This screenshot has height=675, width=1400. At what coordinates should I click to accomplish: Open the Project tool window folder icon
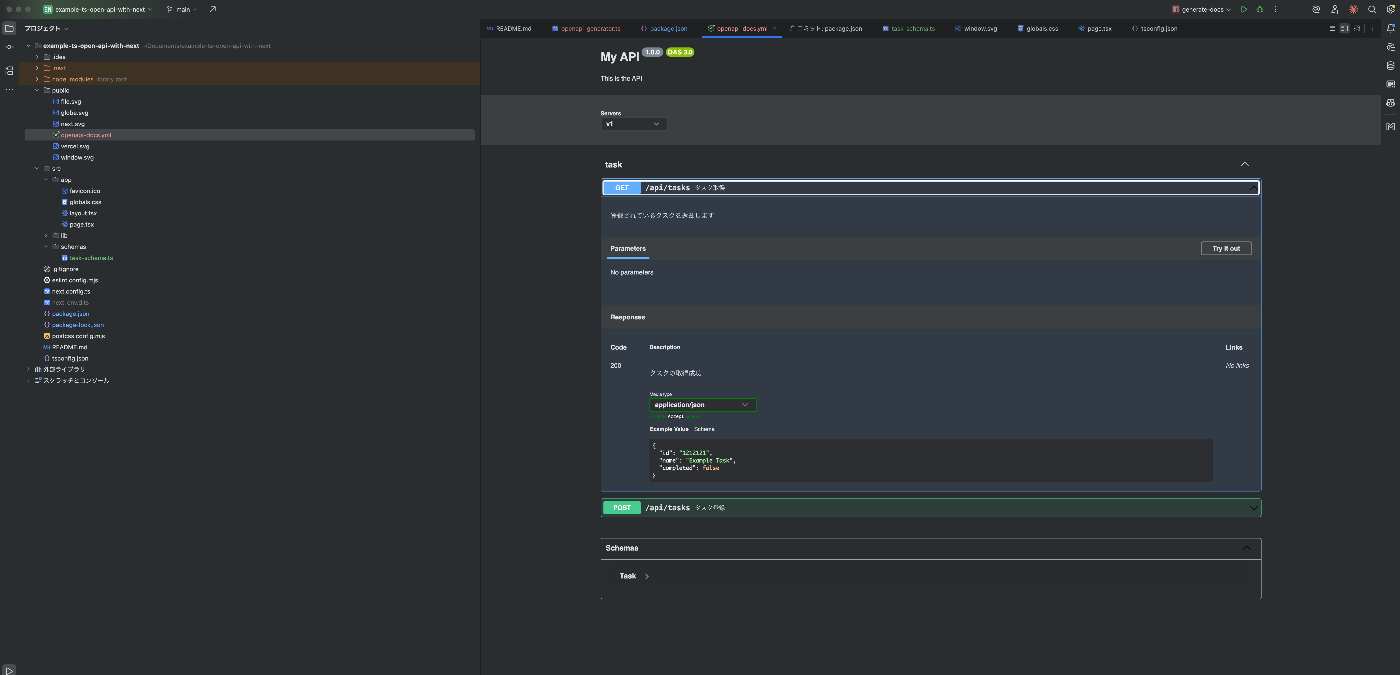(x=9, y=28)
